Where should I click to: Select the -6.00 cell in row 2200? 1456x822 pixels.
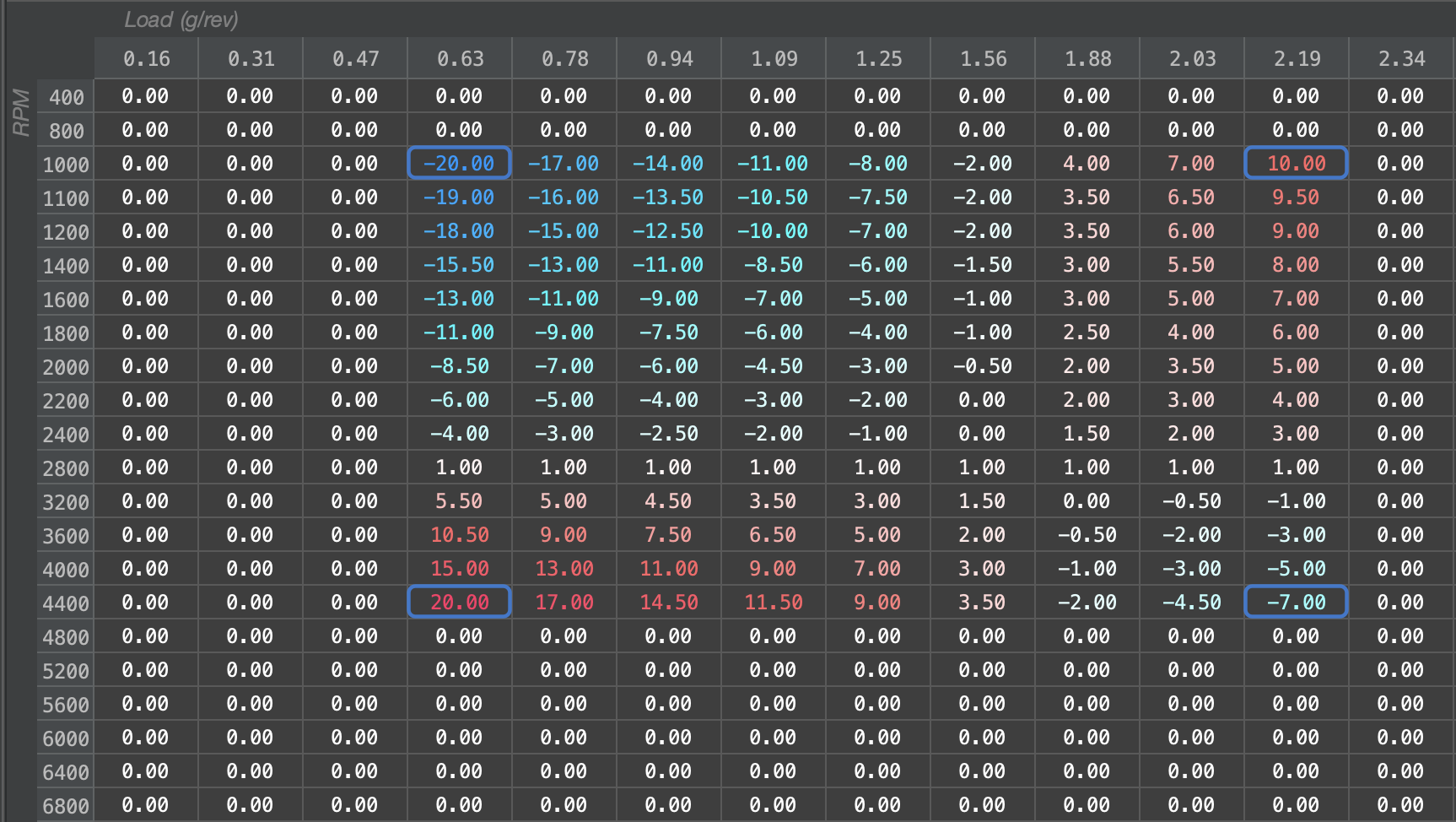tap(460, 399)
